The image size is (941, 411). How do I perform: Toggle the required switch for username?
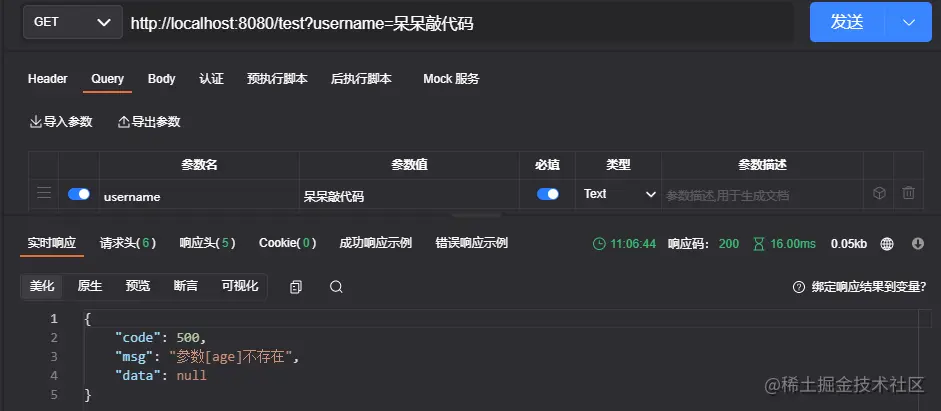coord(547,194)
